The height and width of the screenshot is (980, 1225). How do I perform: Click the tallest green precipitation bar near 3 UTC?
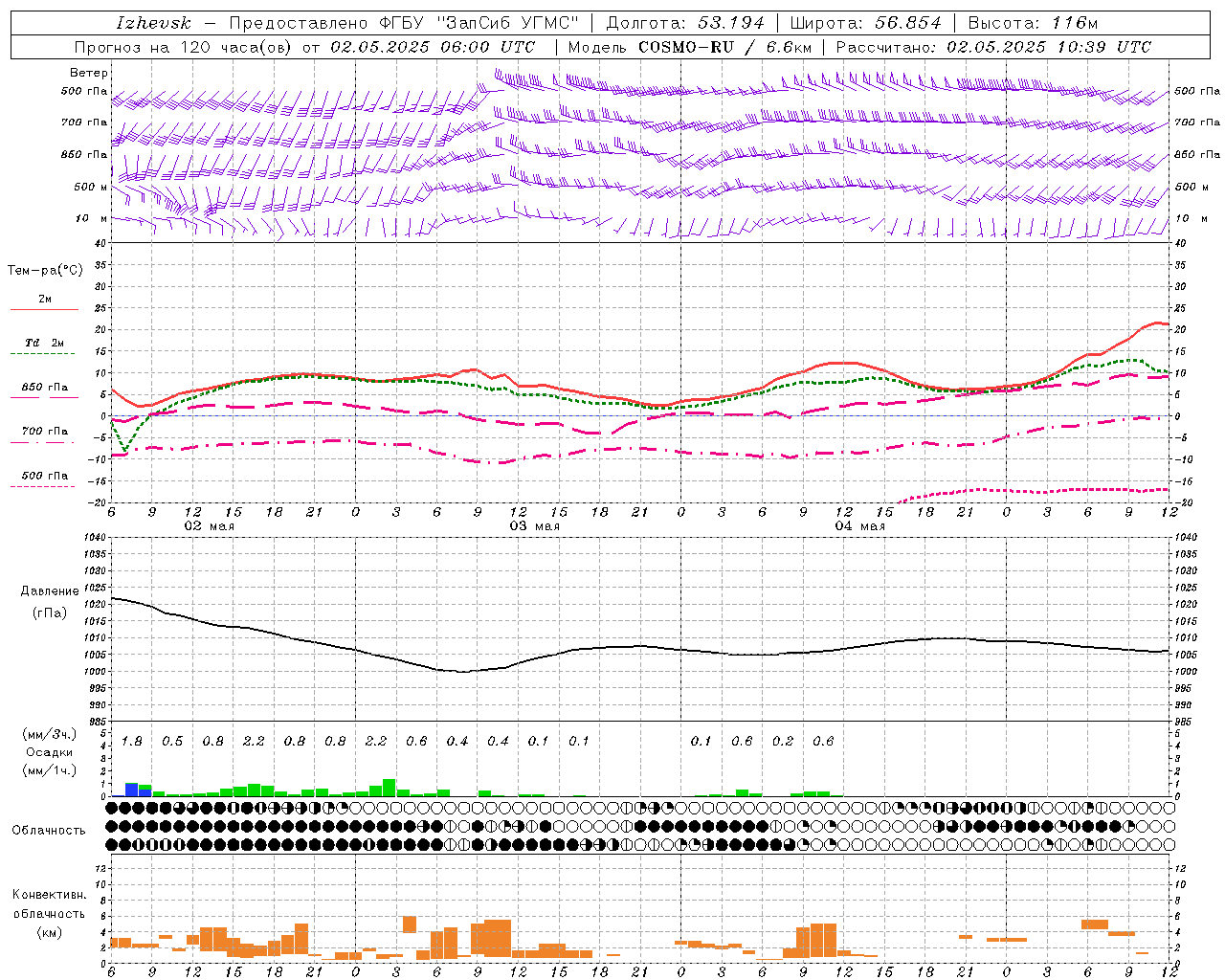(x=390, y=788)
